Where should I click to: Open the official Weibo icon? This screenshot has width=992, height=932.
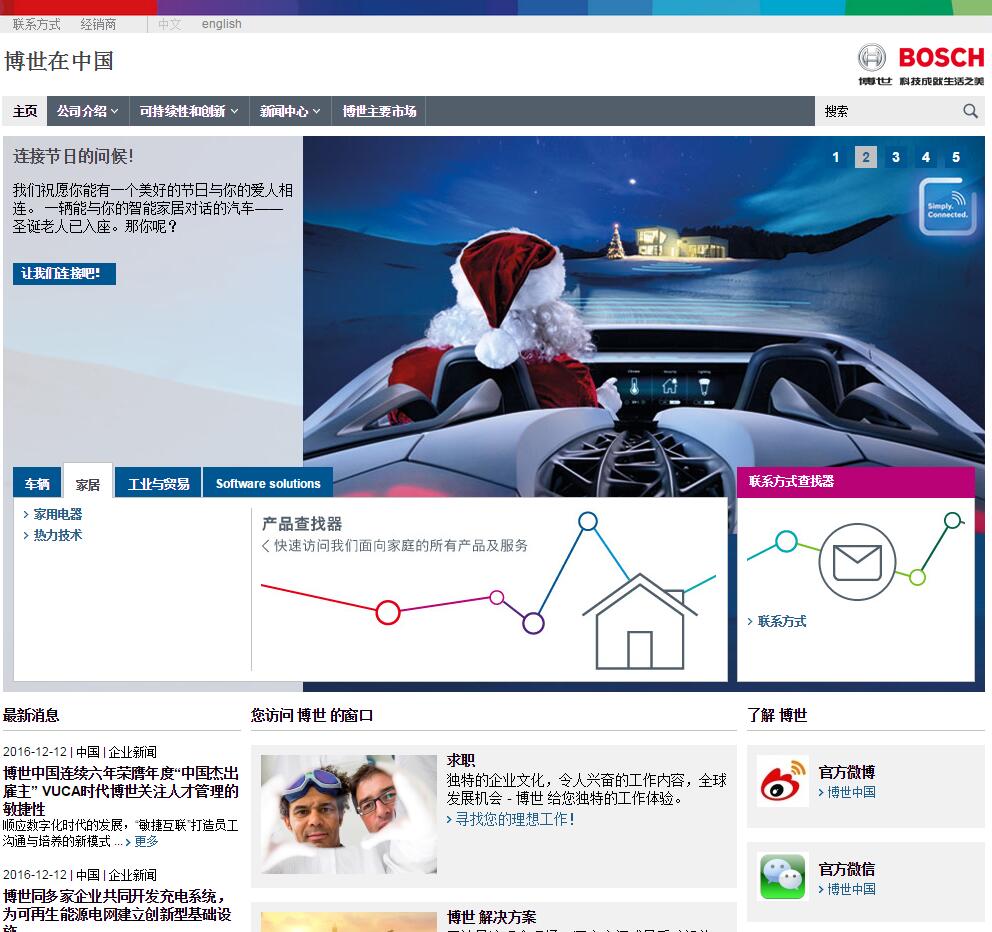[783, 781]
